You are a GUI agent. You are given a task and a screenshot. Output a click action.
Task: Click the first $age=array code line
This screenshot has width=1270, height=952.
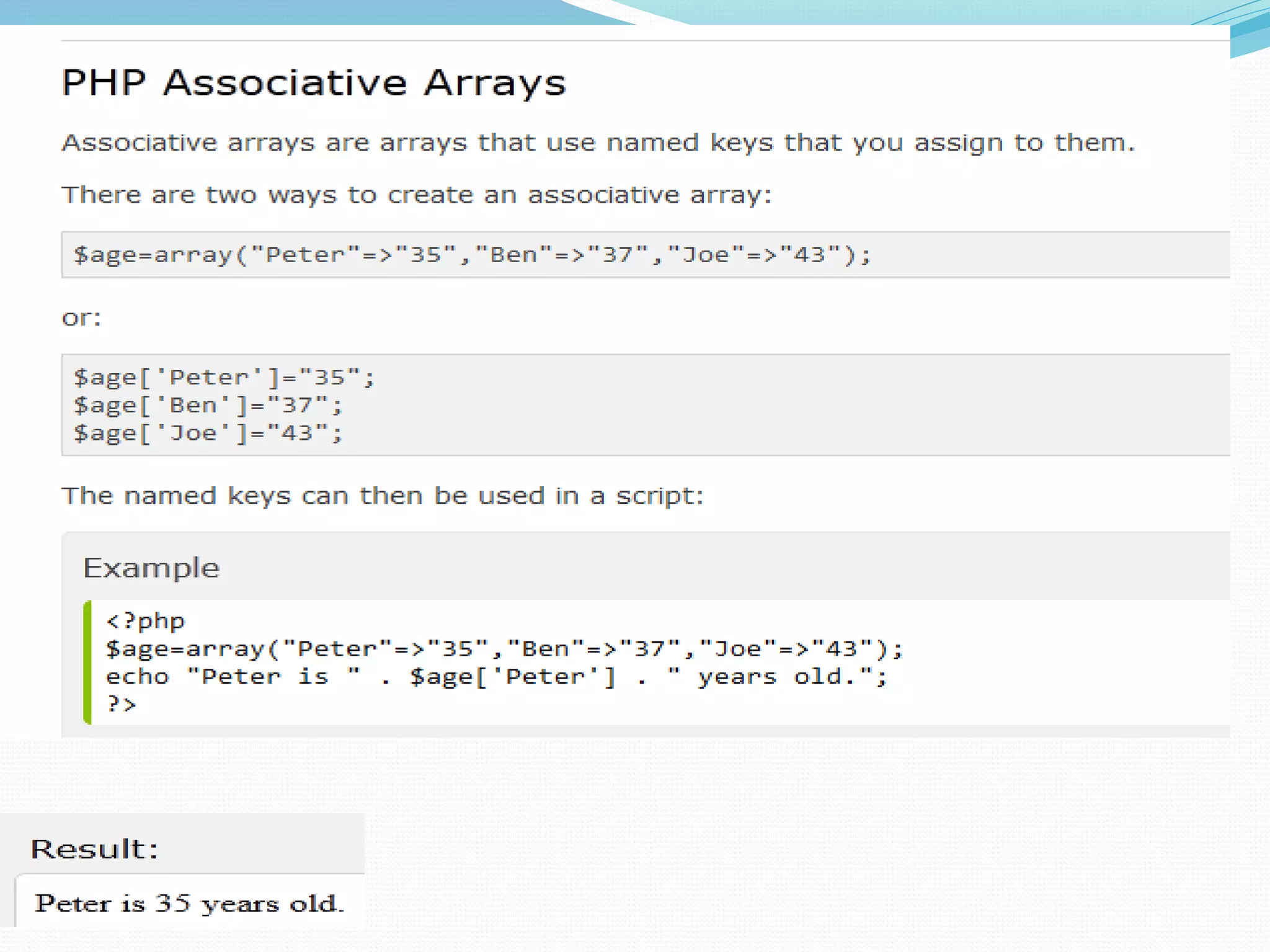pos(471,255)
